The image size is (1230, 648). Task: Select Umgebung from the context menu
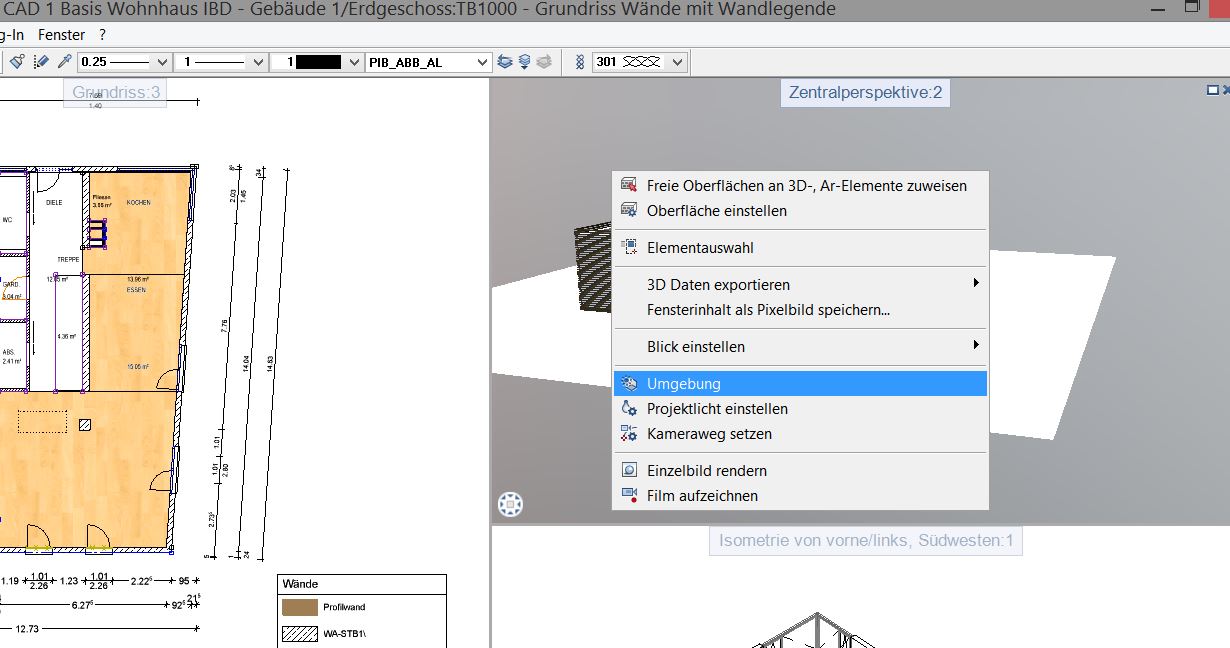point(684,383)
